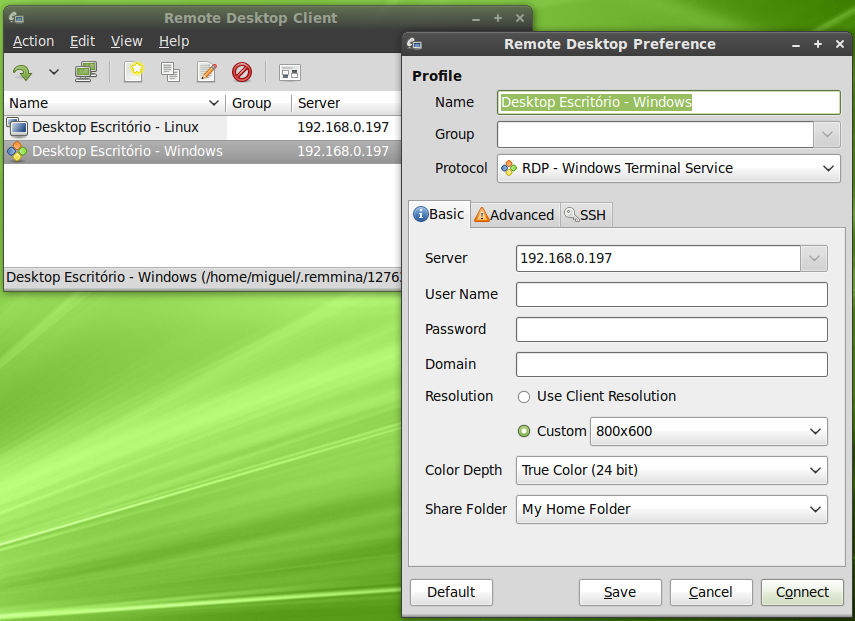
Task: Switch to the Advanced tab
Action: tap(514, 214)
